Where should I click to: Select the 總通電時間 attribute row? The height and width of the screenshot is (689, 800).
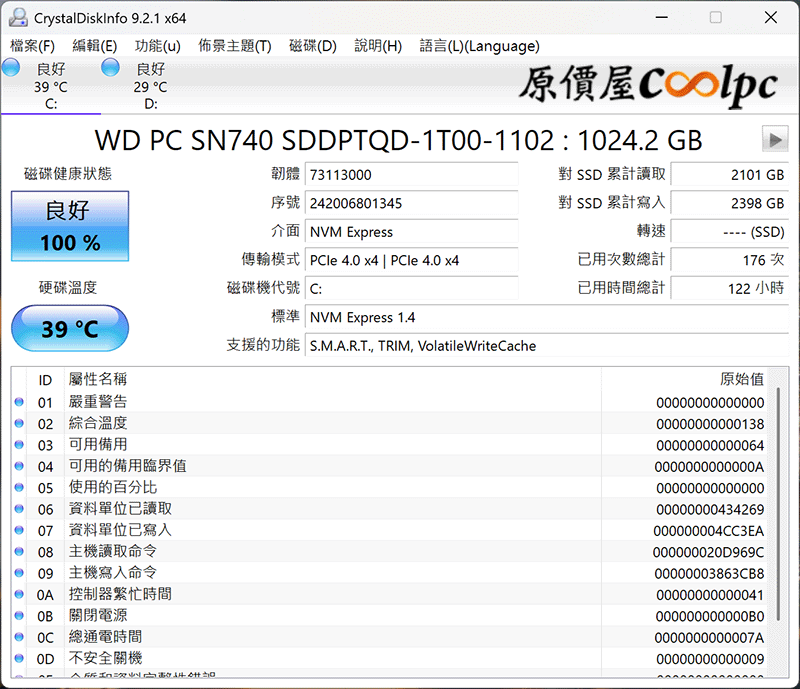(390, 638)
